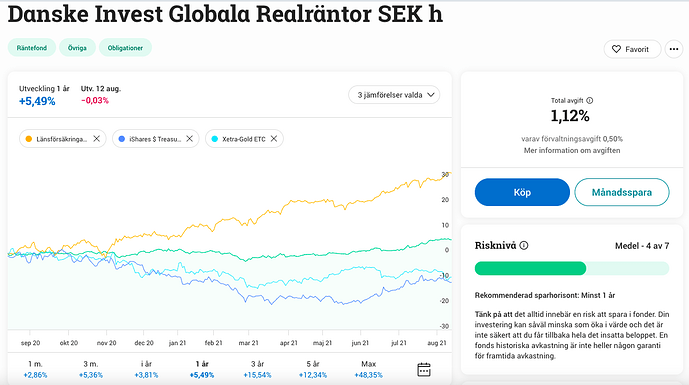Click the -0,03% Utv. 12 aug. value
Image resolution: width=689 pixels, height=385 pixels.
coord(95,101)
